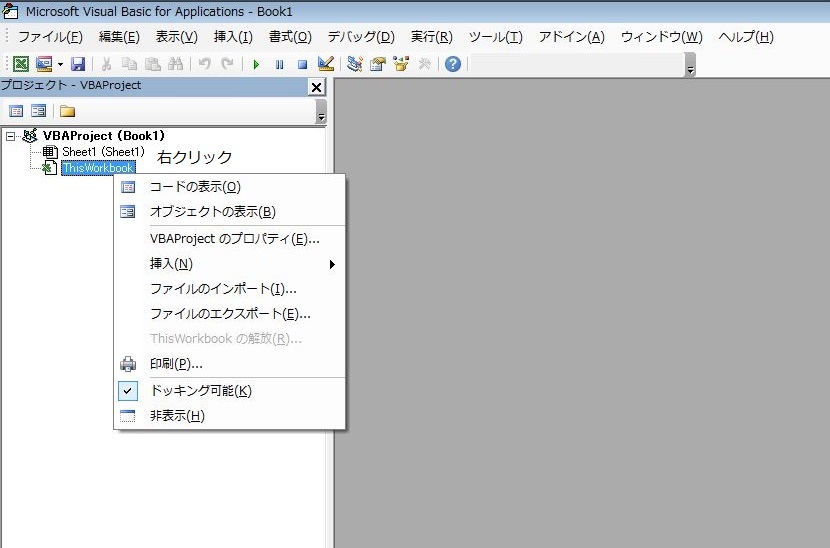This screenshot has height=548, width=830.
Task: Open Find with the binoculars icon
Action: [x=175, y=64]
